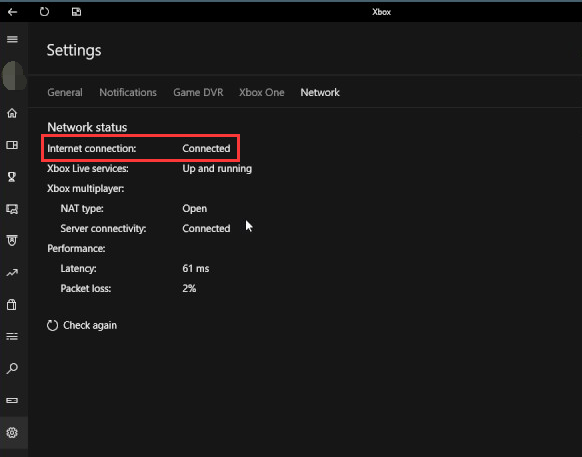Click the 'Packet loss:' label
This screenshot has height=457, width=582.
86,288
